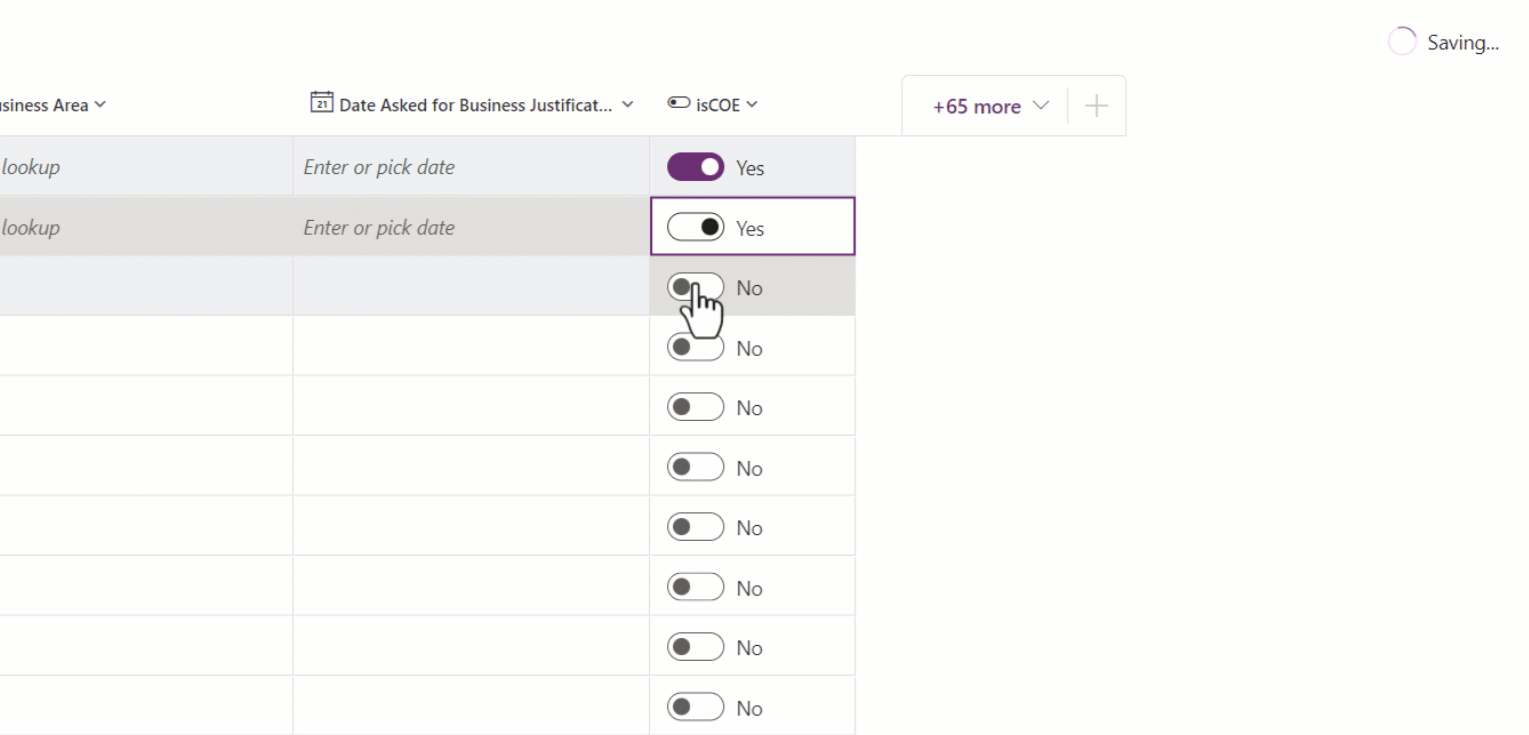Enable the isCOE toggle in the bottom row

click(x=695, y=706)
